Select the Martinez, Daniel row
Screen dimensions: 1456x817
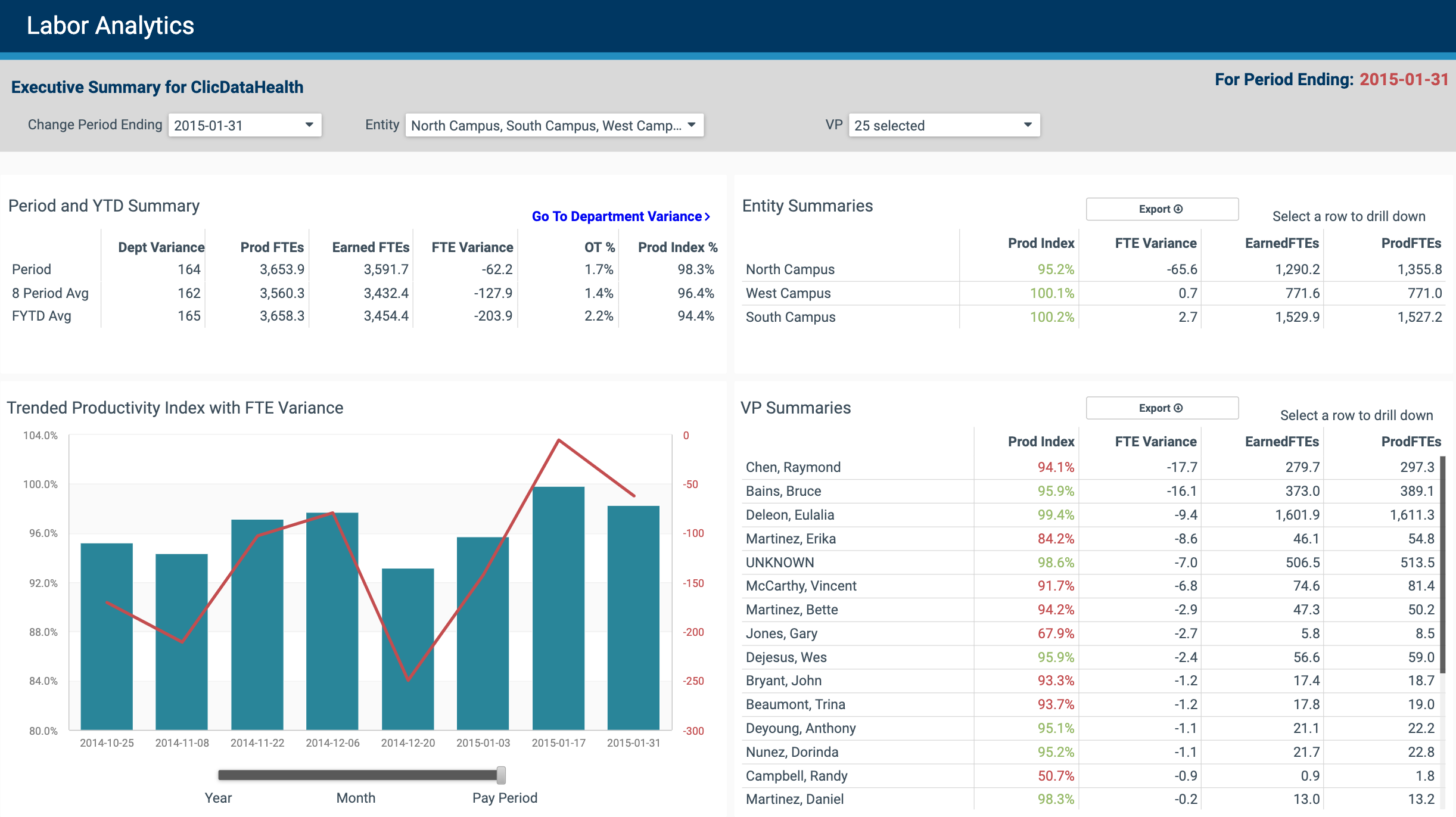tap(1090, 799)
